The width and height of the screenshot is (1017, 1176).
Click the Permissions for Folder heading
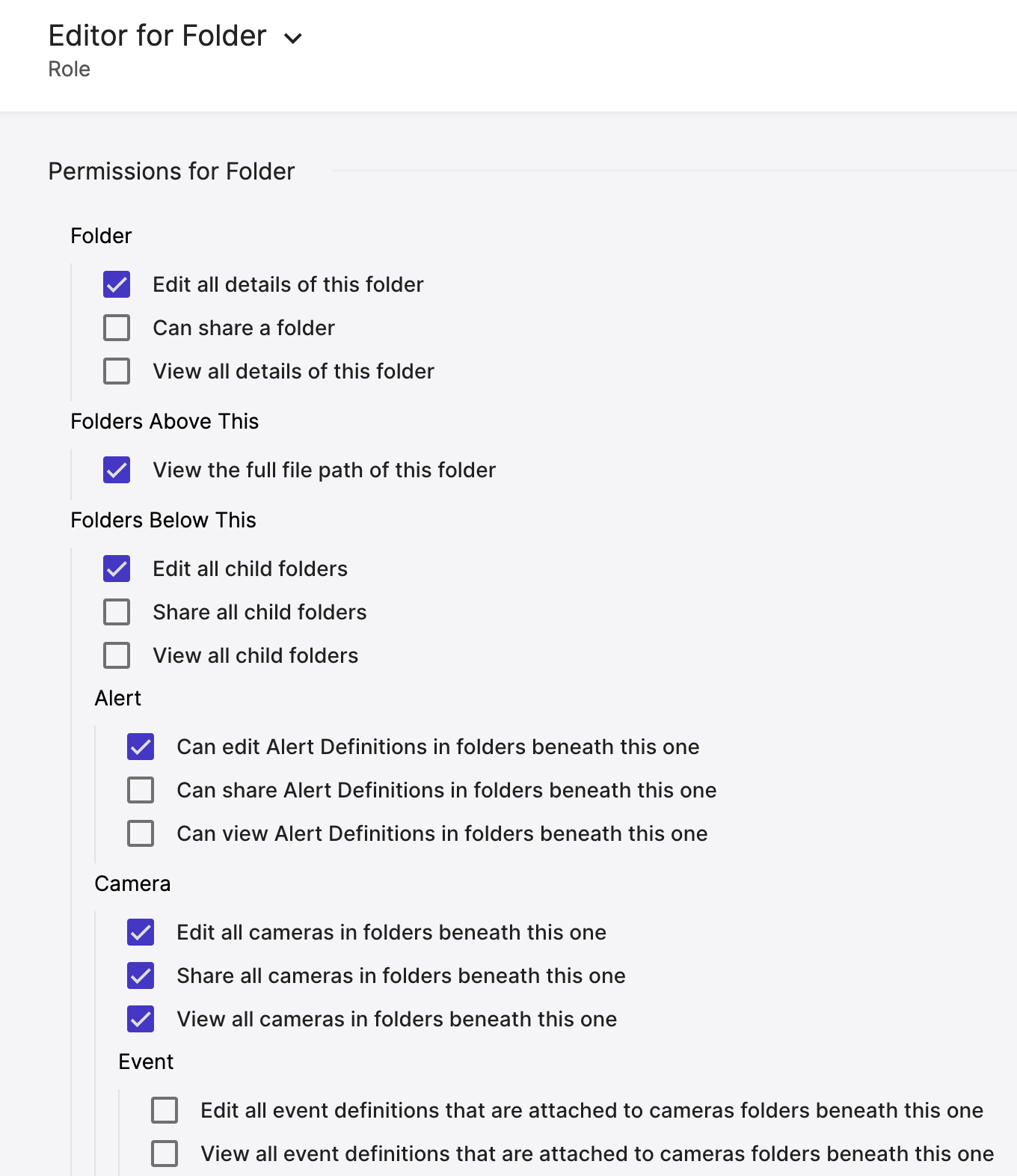pyautogui.click(x=171, y=171)
